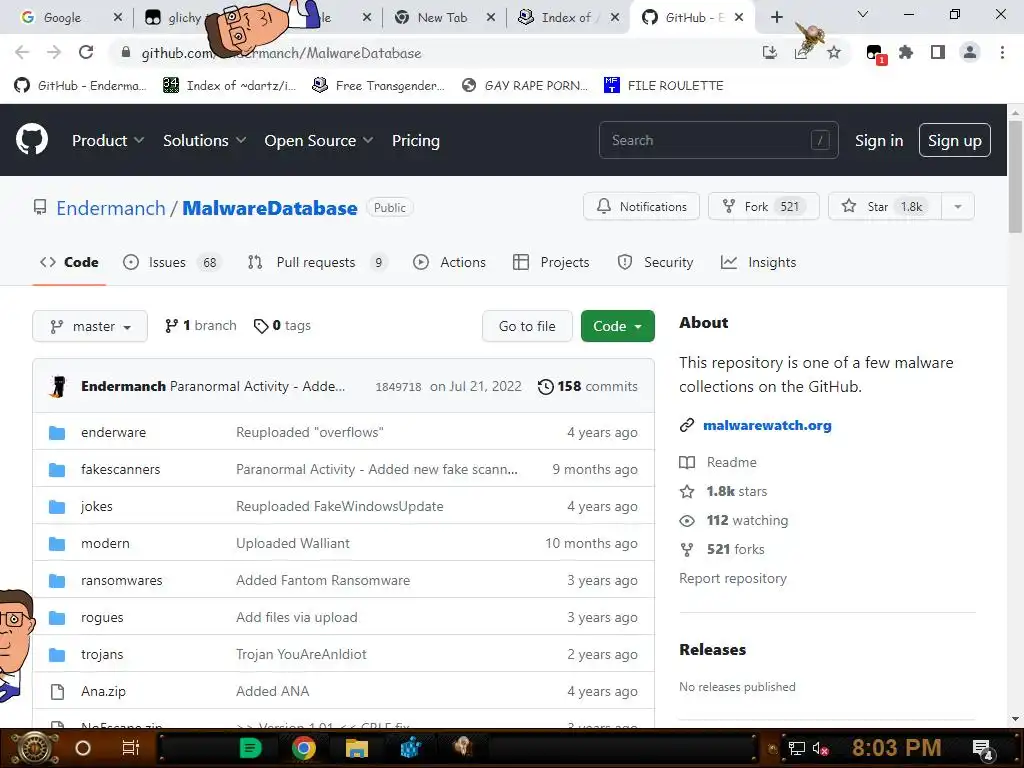View the 1 branch link
Screen dimensions: 1024x768
point(201,325)
